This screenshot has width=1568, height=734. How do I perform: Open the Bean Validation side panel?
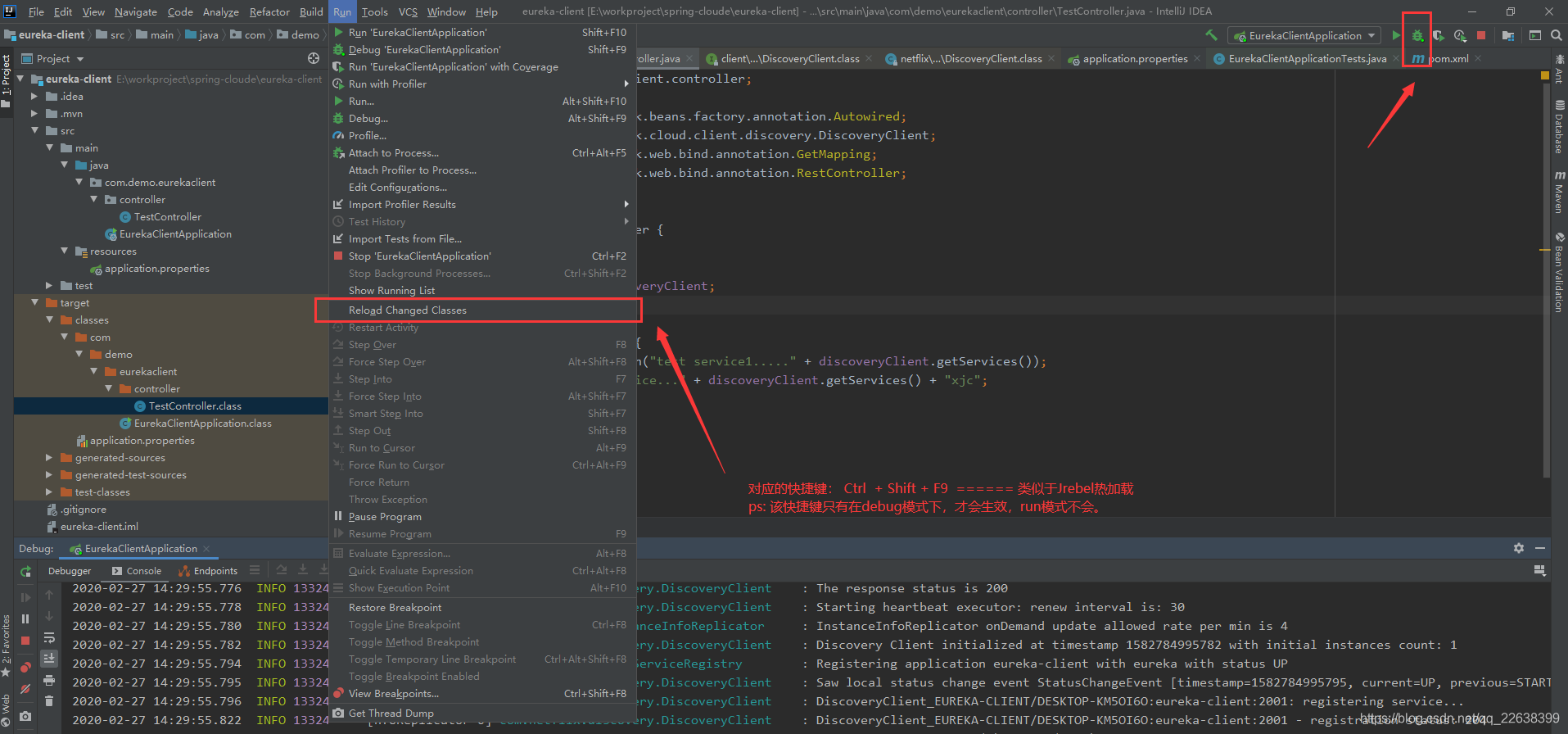click(1559, 273)
